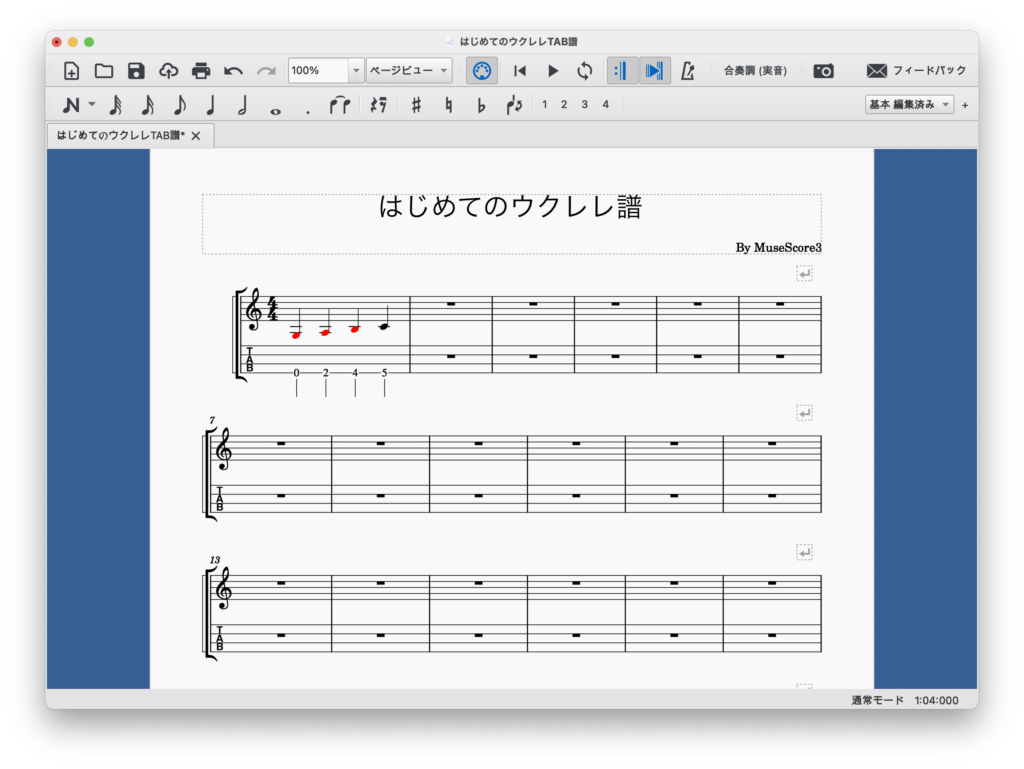Click the score title はじめてのウクレレ譜
1024x769 pixels.
pyautogui.click(x=510, y=207)
